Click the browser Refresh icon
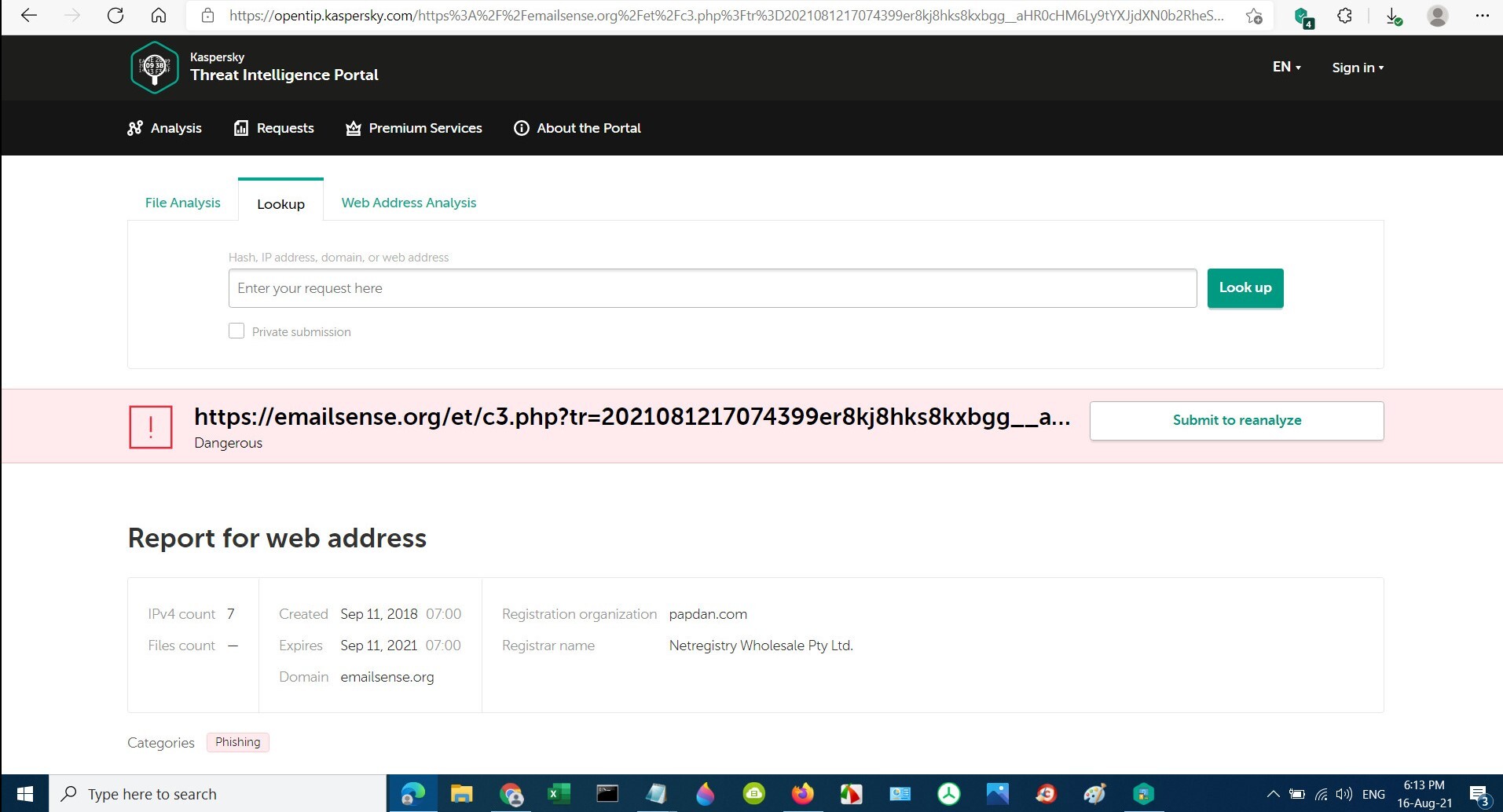 pos(115,16)
